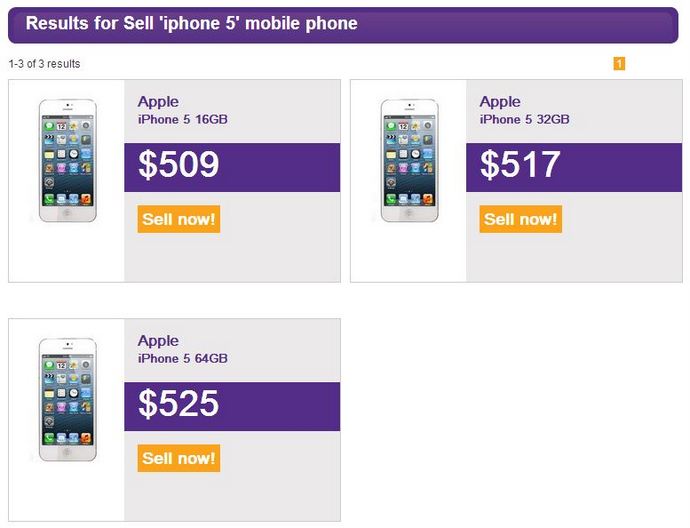Open the iPhone 5 64GB title link
Image resolution: width=690 pixels, height=528 pixels.
183,358
